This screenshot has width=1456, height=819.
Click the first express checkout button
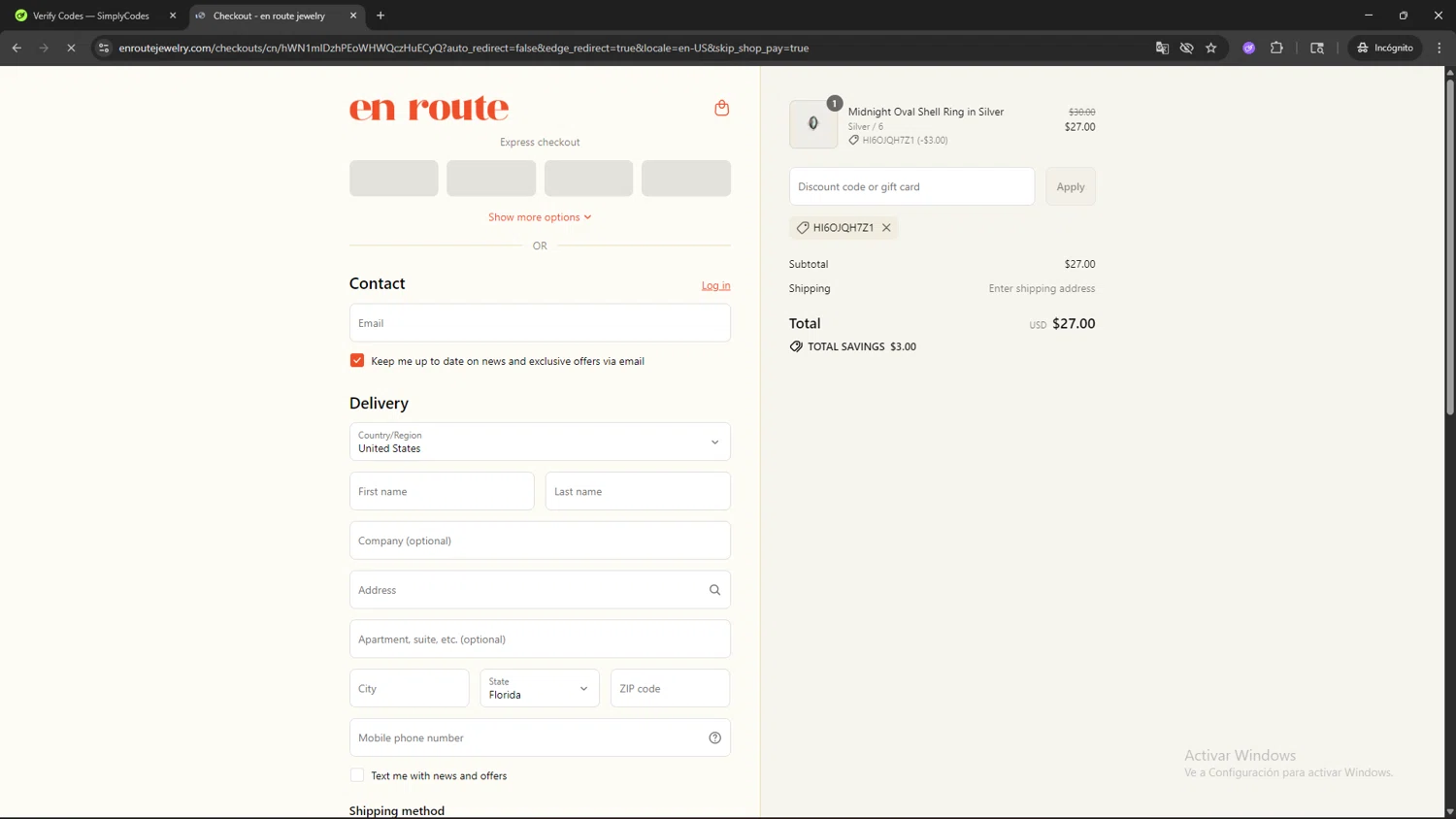coord(394,179)
